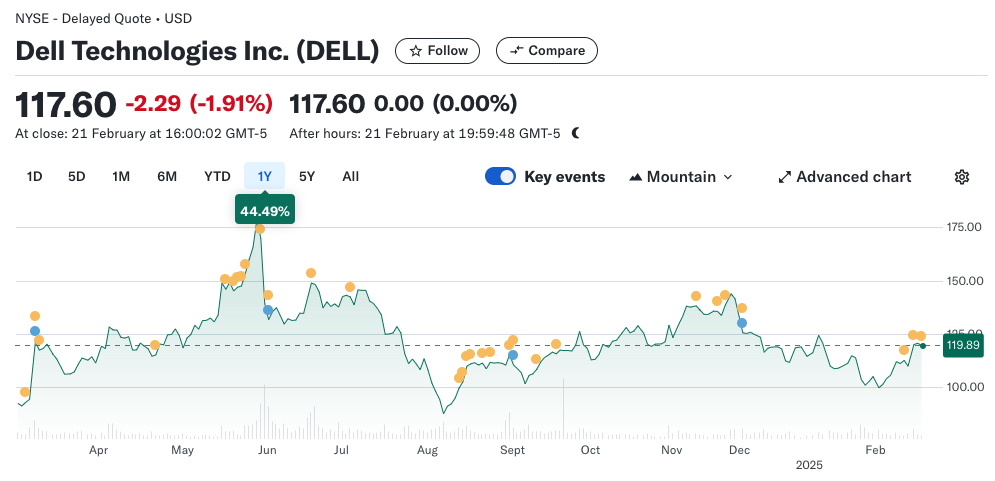This screenshot has width=995, height=481.
Task: Toggle off the Key events switch
Action: (x=500, y=177)
